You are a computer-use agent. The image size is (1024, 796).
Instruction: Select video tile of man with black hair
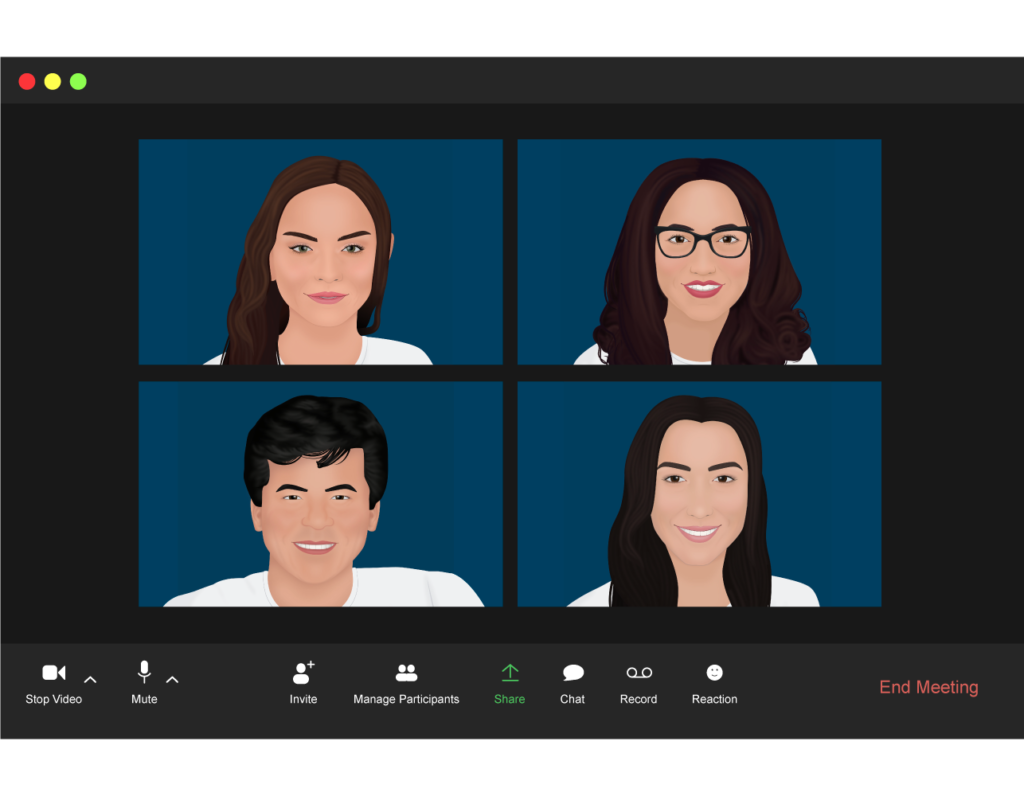tap(321, 494)
